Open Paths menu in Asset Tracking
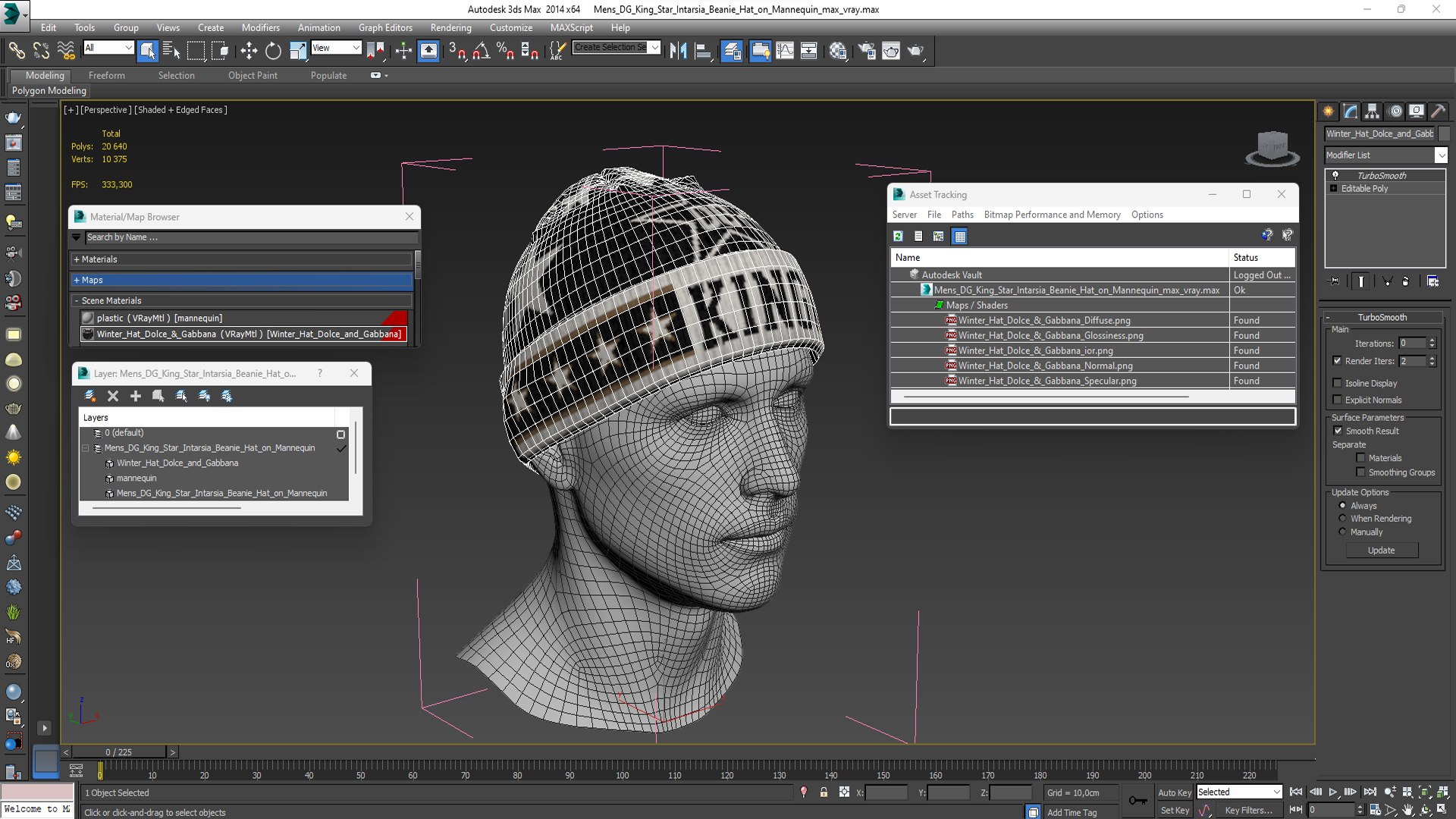The image size is (1456, 819). (962, 215)
